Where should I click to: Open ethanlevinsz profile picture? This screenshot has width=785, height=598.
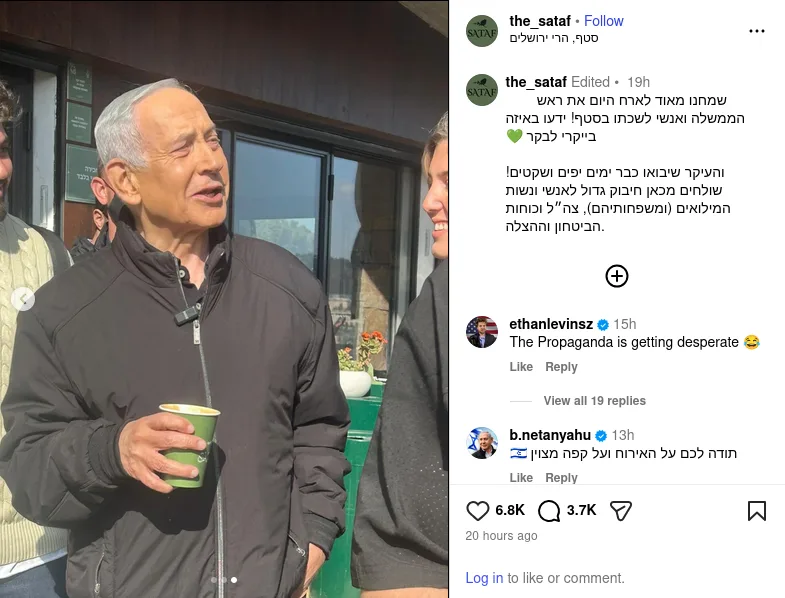tap(482, 332)
